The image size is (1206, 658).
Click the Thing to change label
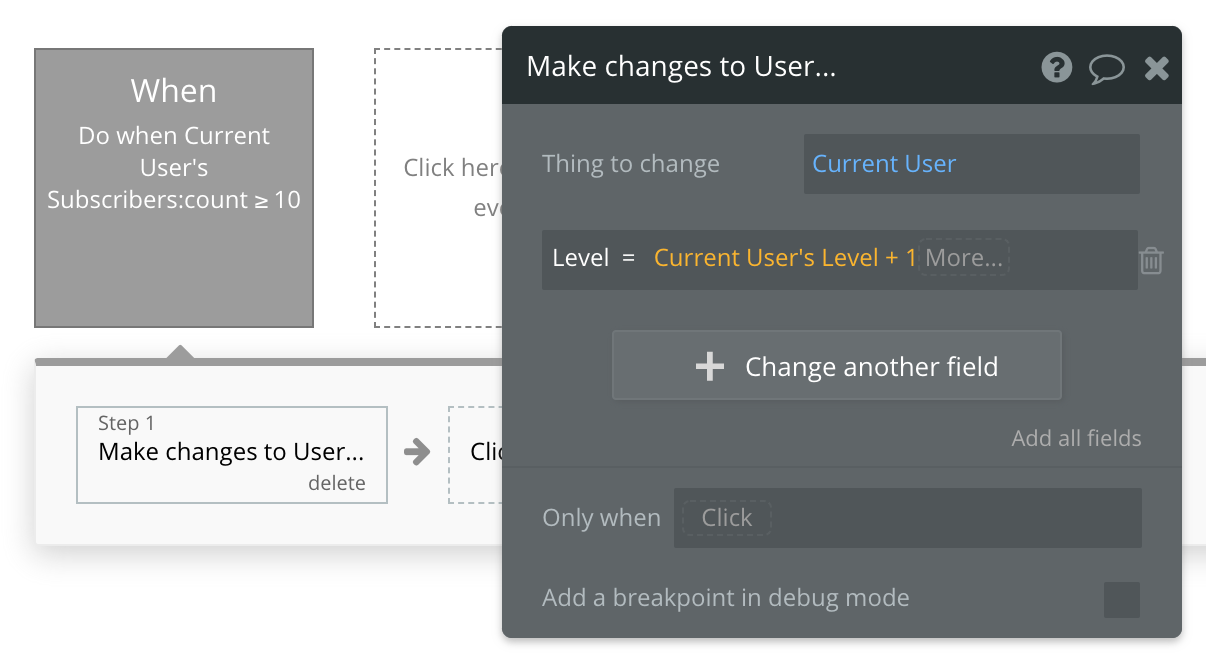pos(630,164)
